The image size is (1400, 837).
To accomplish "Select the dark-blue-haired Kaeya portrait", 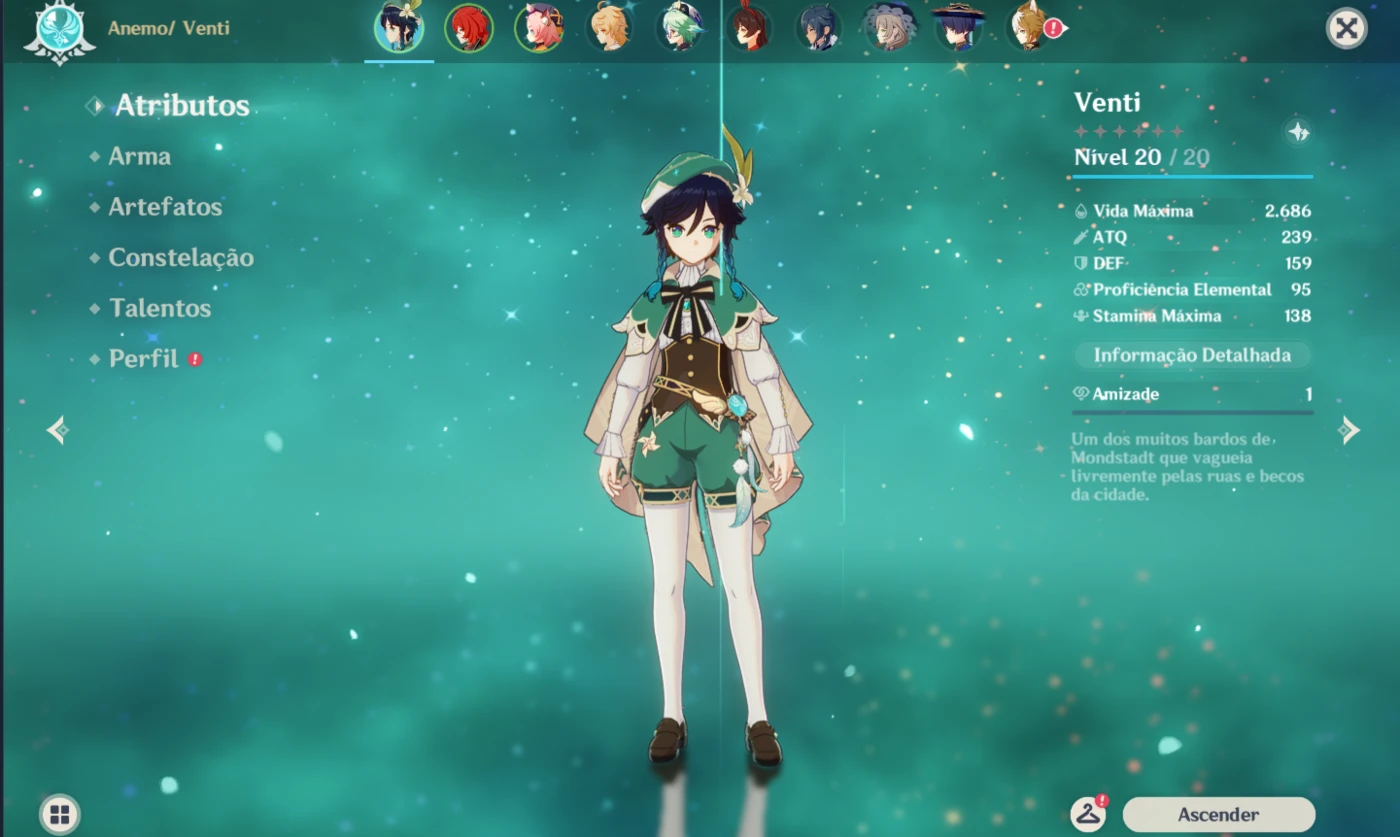I will pos(819,28).
